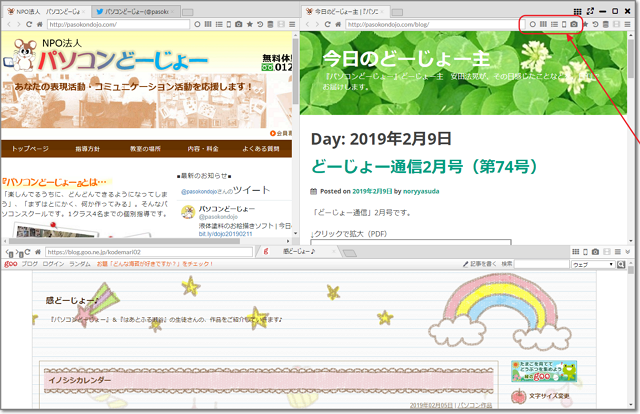
Task: Click the trash icon in right pane toolbar
Action: (x=606, y=23)
